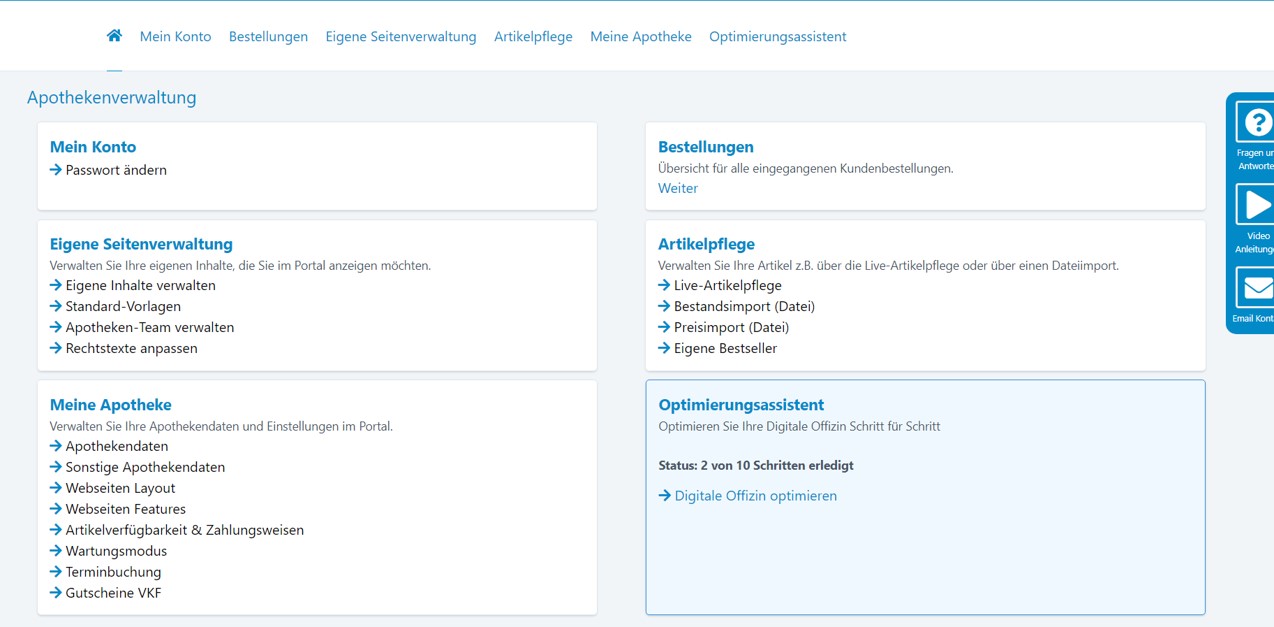Open Apothekendaten link
This screenshot has height=627, width=1274.
coord(117,446)
